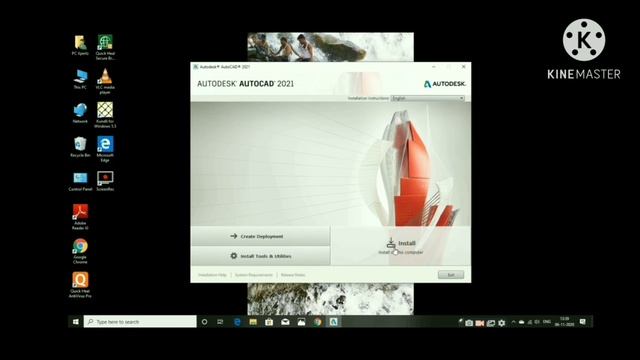
Task: Select Create Deployment option
Action: [x=260, y=236]
